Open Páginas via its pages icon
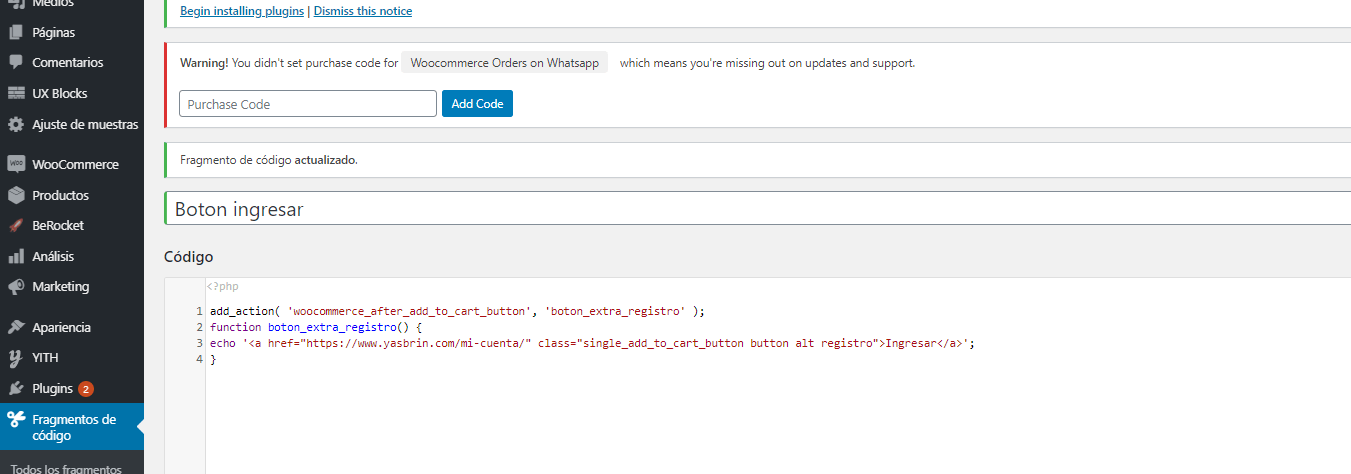The height and width of the screenshot is (474, 1351). (16, 32)
